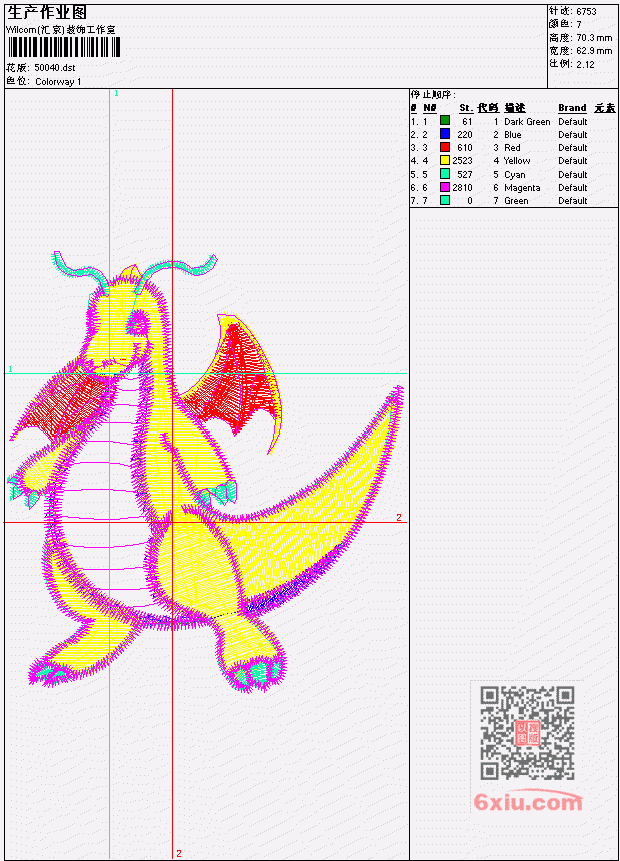The image size is (620, 861).
Task: Click the 'St.' column header
Action: (466, 108)
